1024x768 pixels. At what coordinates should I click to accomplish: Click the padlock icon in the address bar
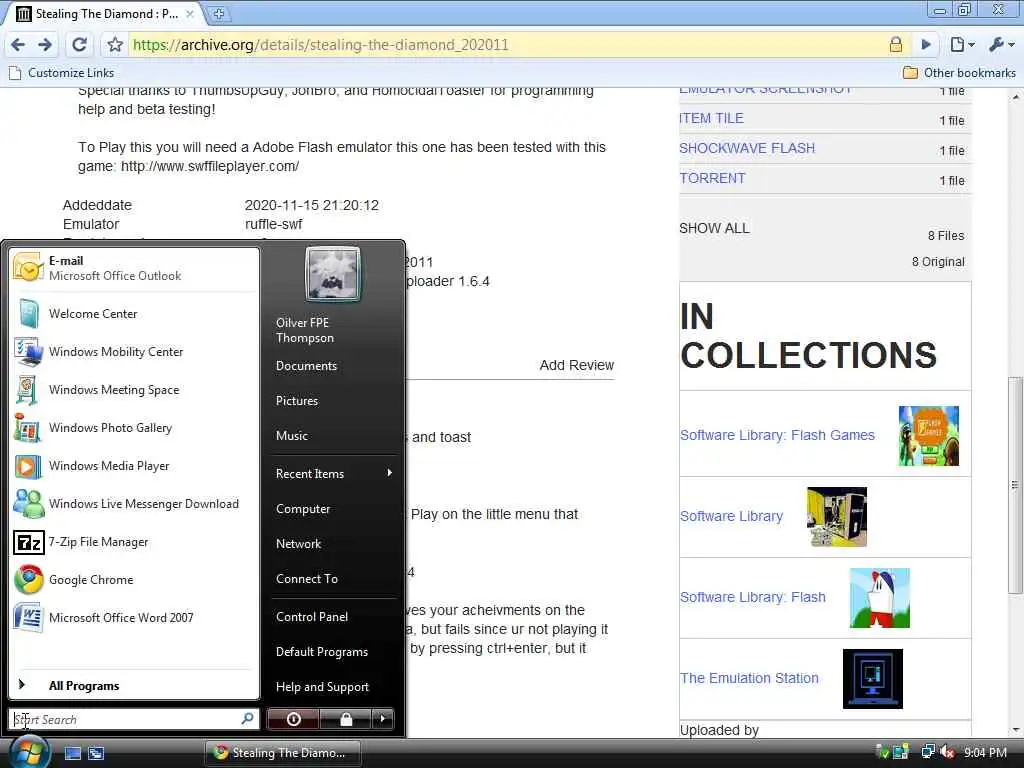click(896, 44)
